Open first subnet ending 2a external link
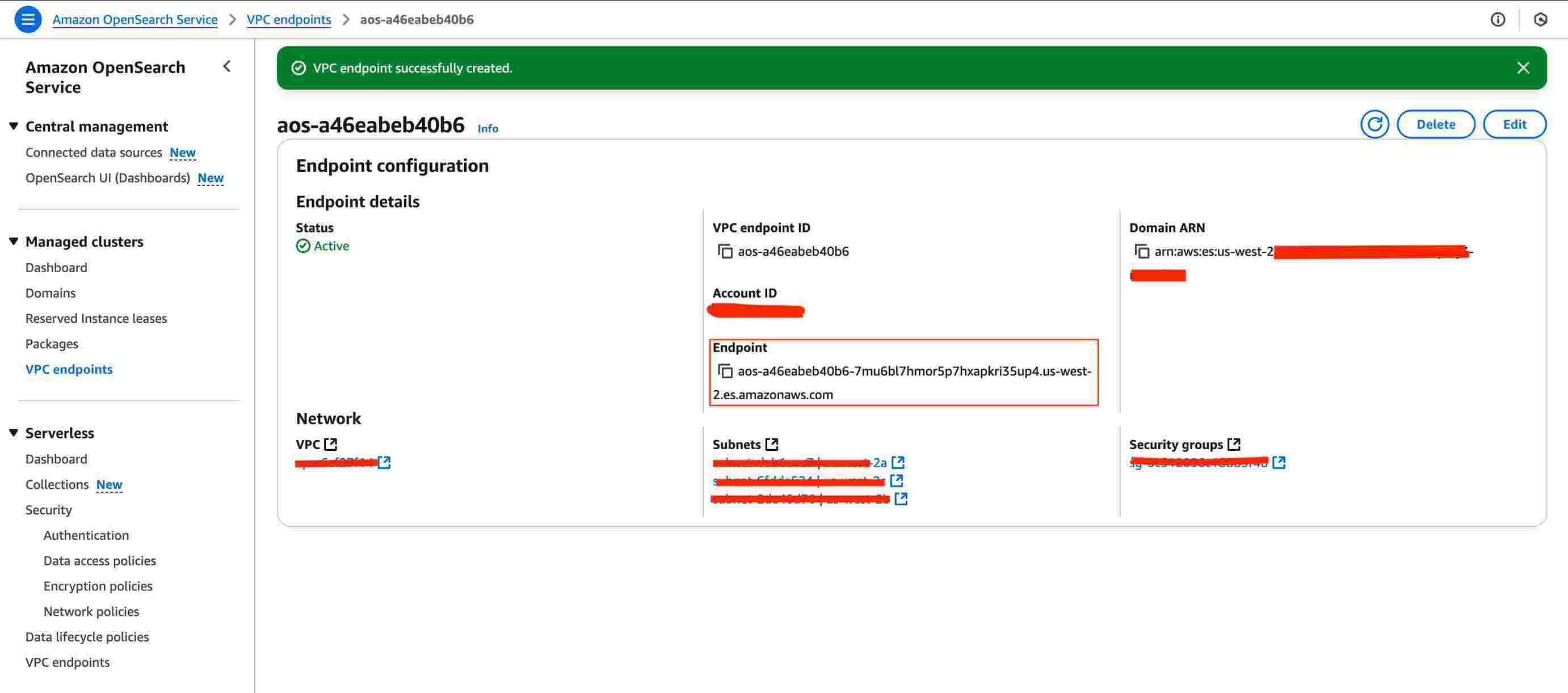 (x=898, y=462)
